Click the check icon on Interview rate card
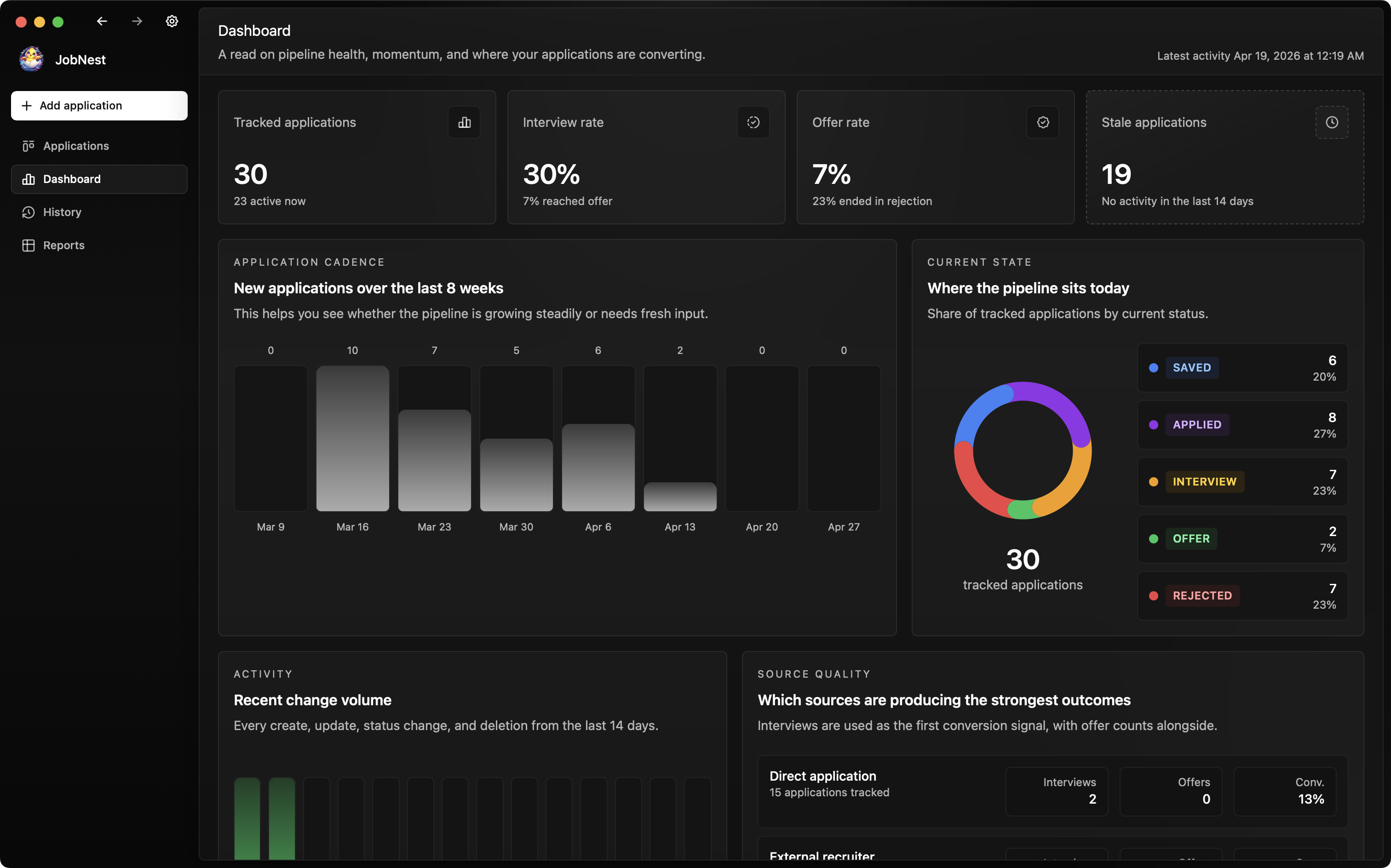 pyautogui.click(x=753, y=122)
